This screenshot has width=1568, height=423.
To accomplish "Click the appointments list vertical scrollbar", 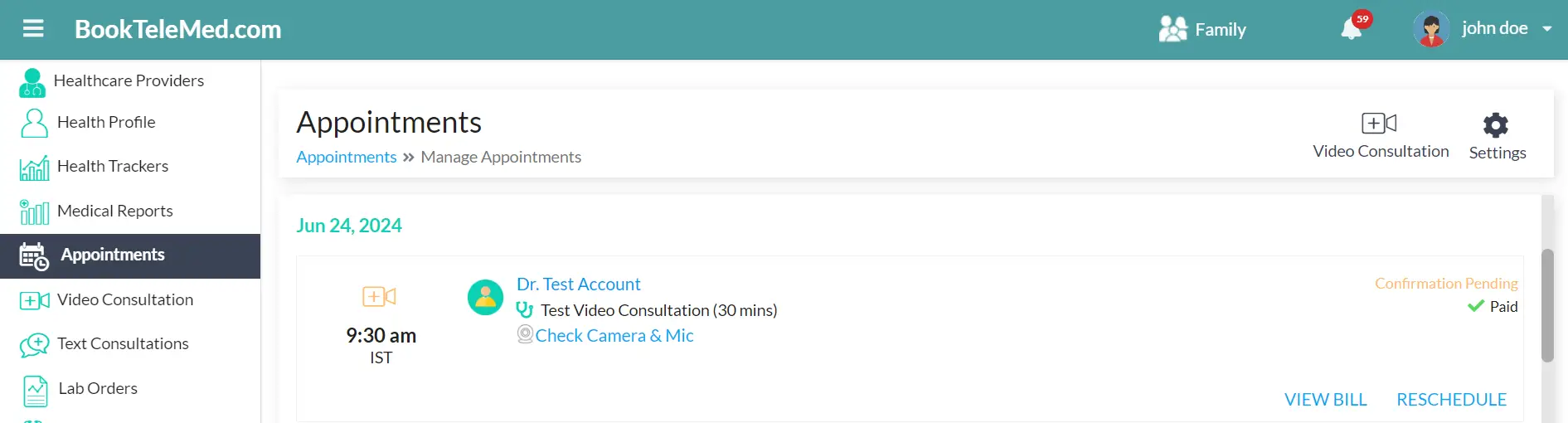I will [x=1547, y=305].
